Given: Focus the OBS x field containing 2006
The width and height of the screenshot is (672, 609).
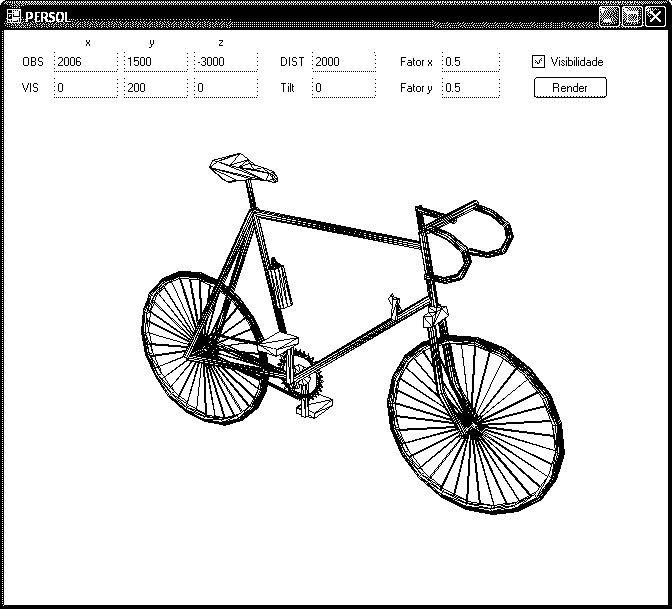Looking at the screenshot, I should click(x=85, y=62).
